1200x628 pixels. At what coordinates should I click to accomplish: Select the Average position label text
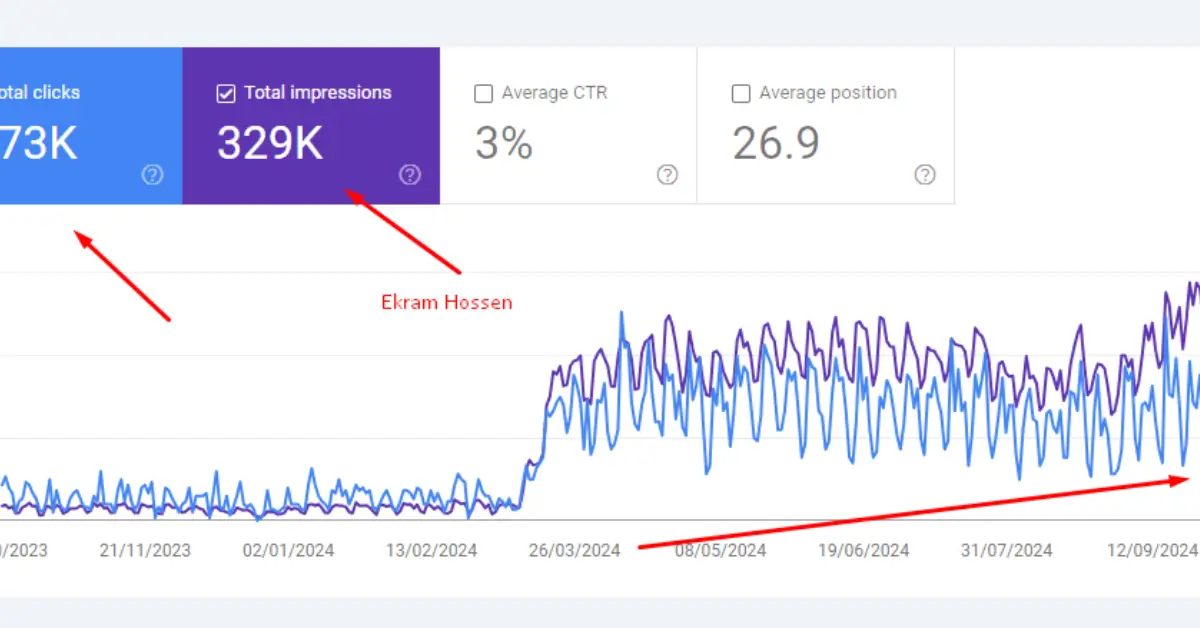[x=827, y=93]
